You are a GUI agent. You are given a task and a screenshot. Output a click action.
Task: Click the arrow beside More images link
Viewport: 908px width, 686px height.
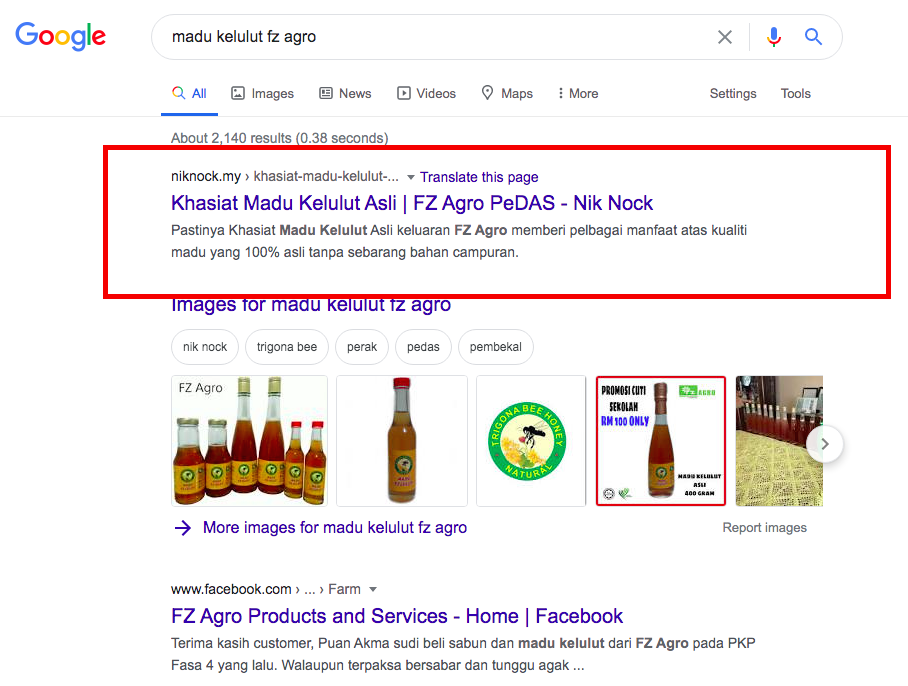[182, 528]
